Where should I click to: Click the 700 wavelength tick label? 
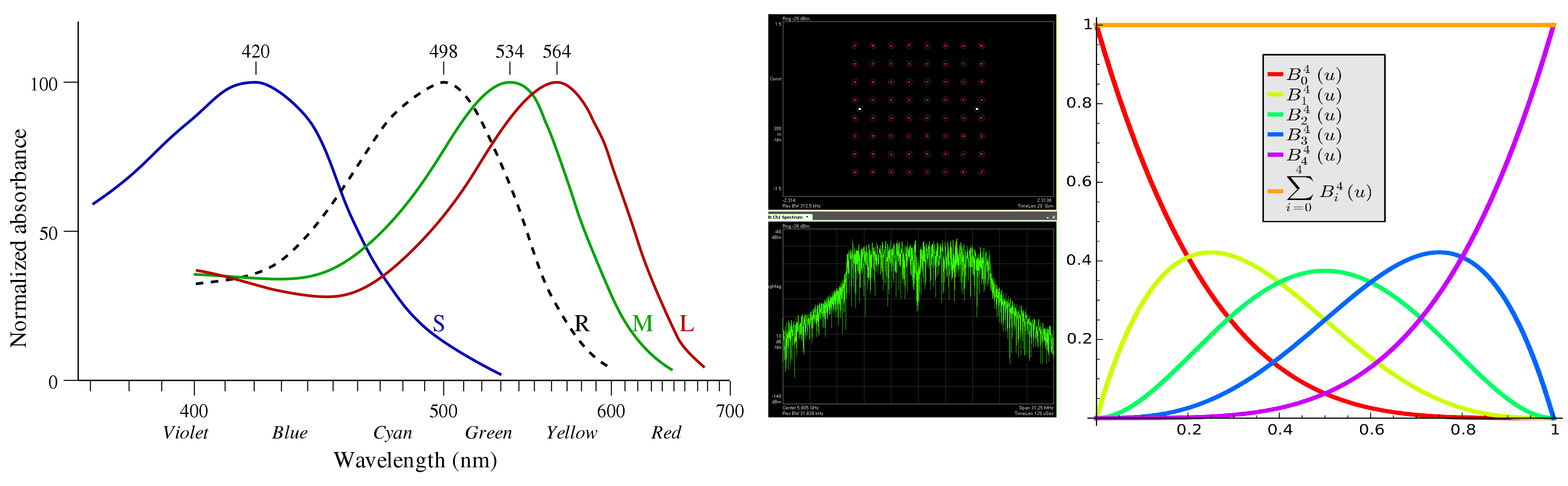pos(730,411)
